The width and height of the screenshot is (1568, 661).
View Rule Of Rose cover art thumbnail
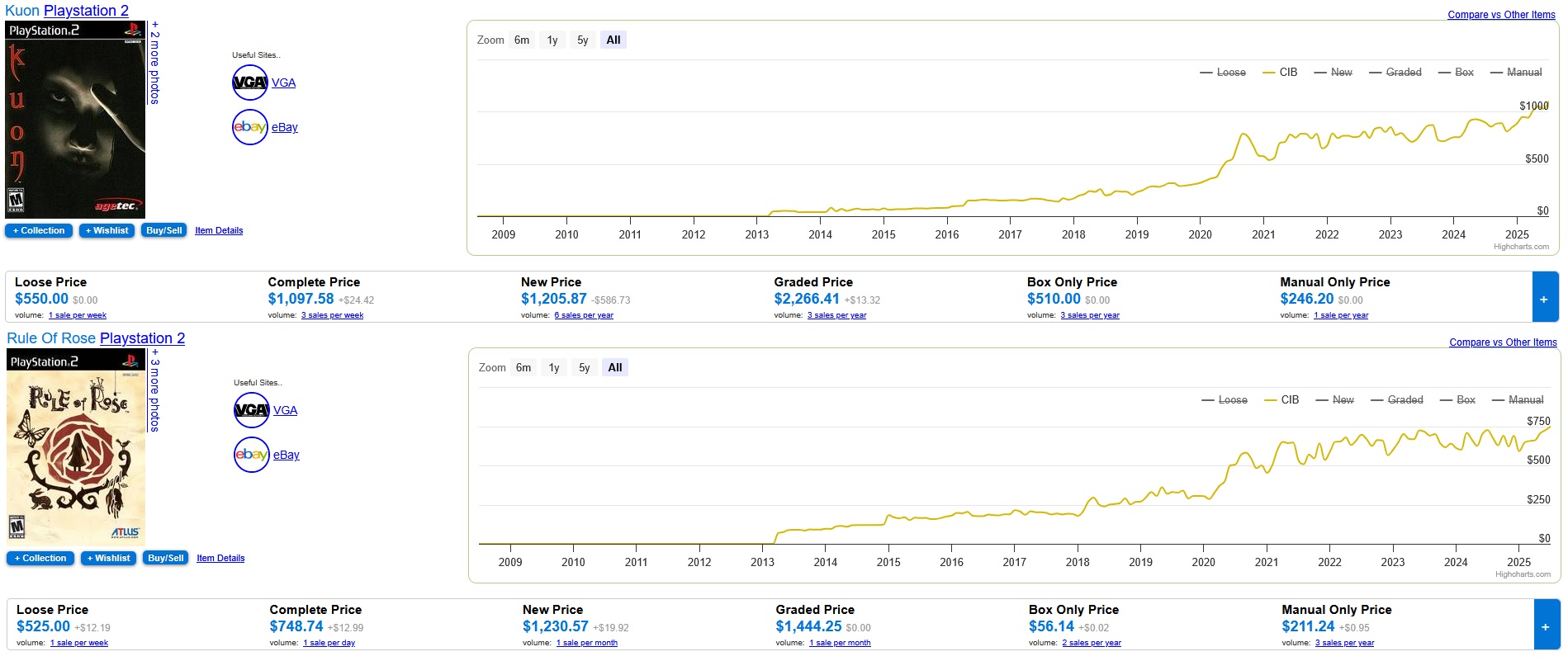coord(76,447)
